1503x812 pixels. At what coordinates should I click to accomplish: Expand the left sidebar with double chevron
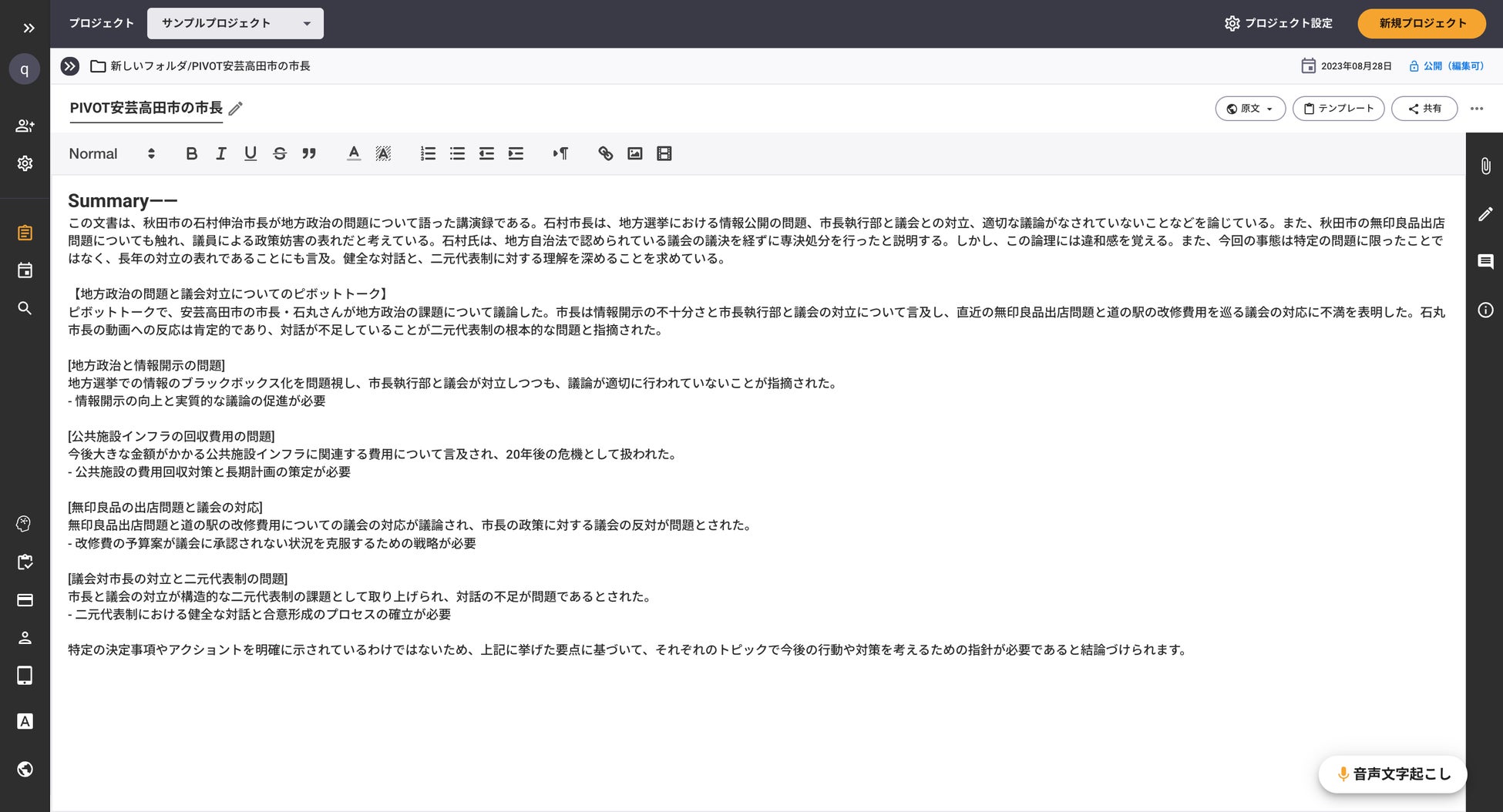click(x=29, y=28)
